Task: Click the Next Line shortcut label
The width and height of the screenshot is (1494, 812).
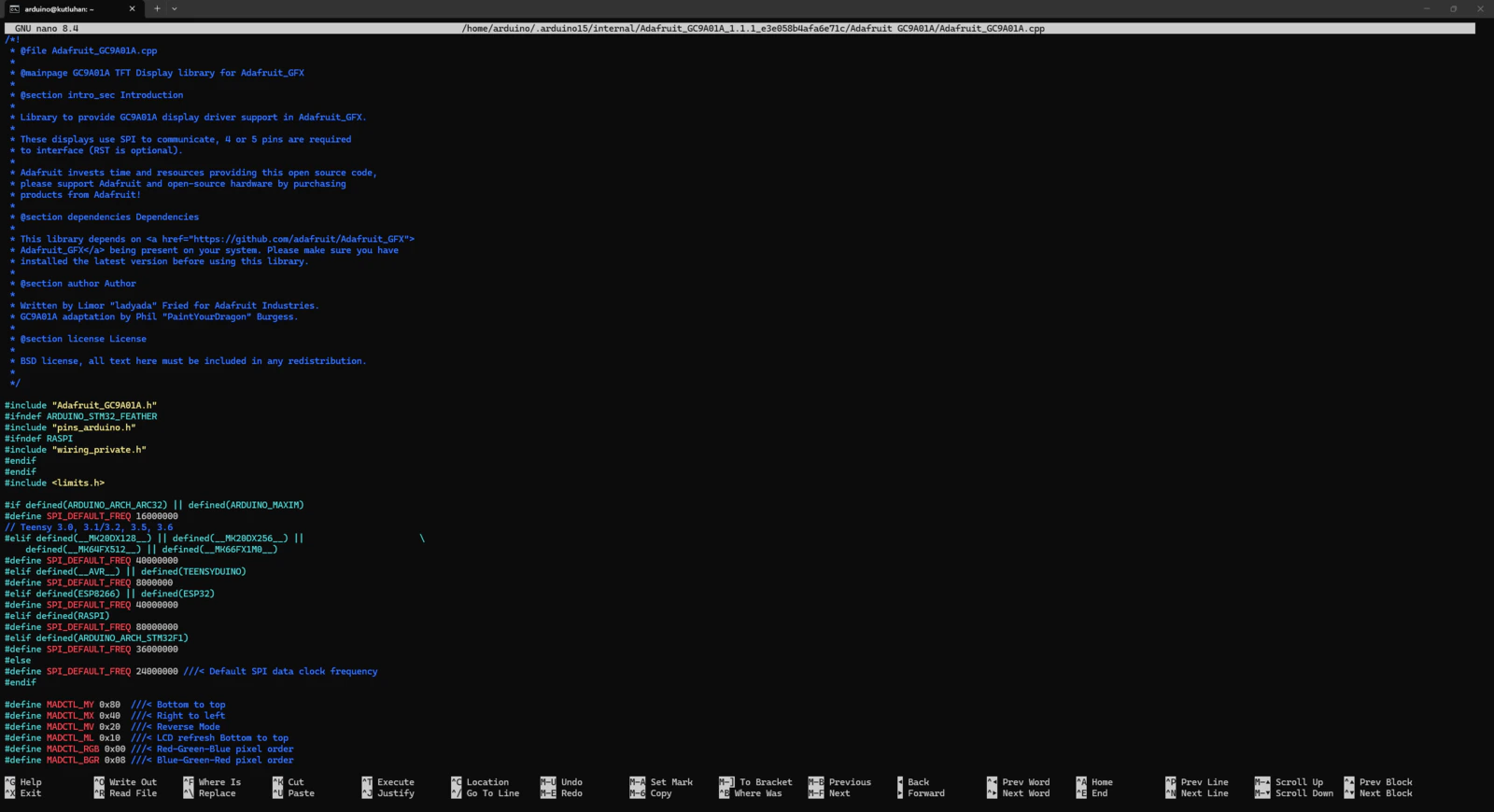Action: click(1205, 793)
